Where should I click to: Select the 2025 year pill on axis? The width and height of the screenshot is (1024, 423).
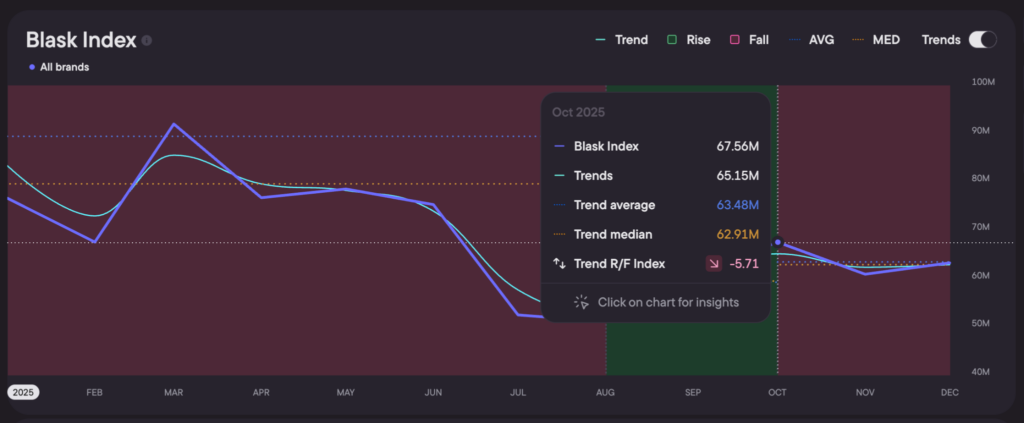[22, 393]
